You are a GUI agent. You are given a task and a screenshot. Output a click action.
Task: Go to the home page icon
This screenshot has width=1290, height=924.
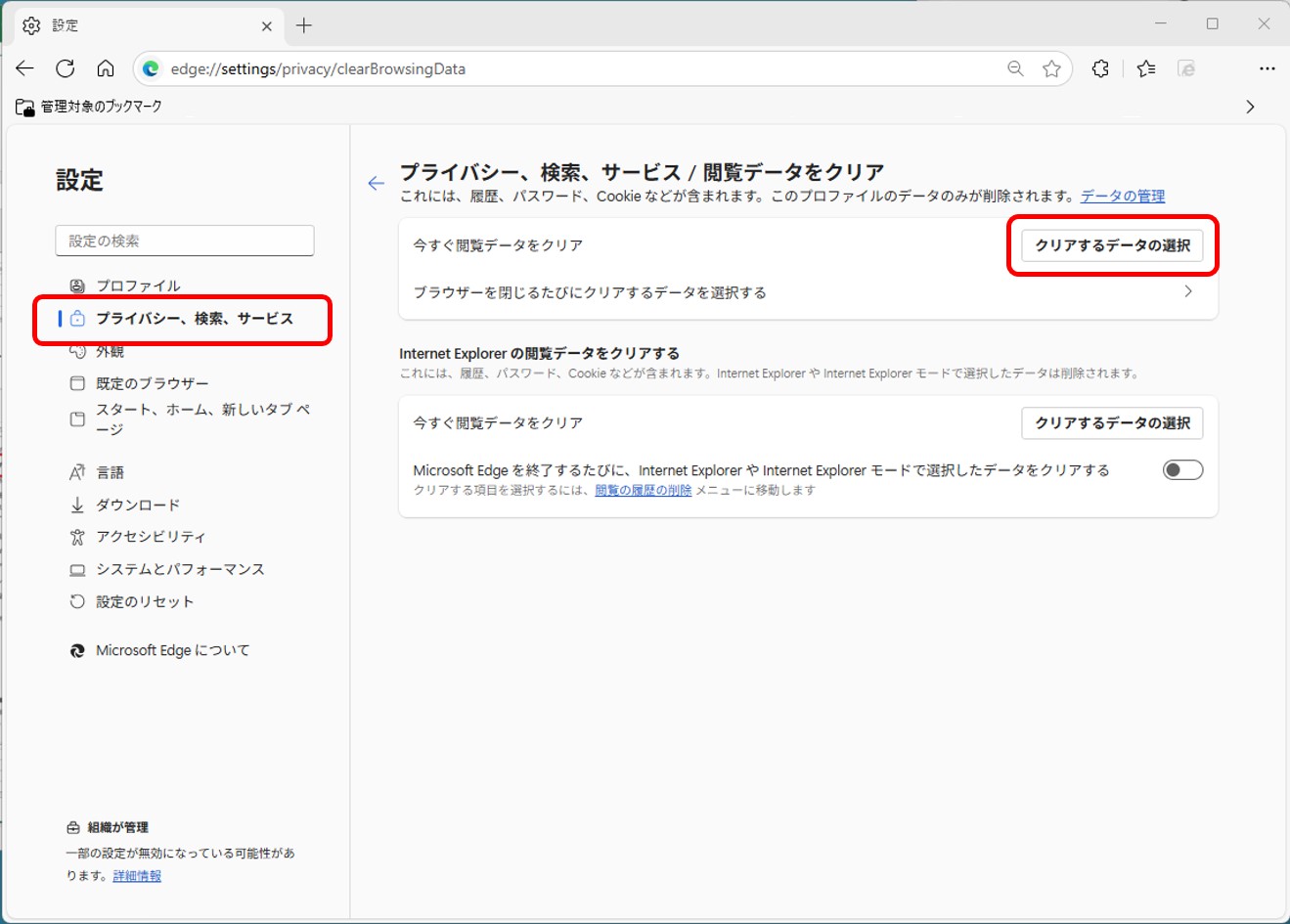tap(106, 68)
